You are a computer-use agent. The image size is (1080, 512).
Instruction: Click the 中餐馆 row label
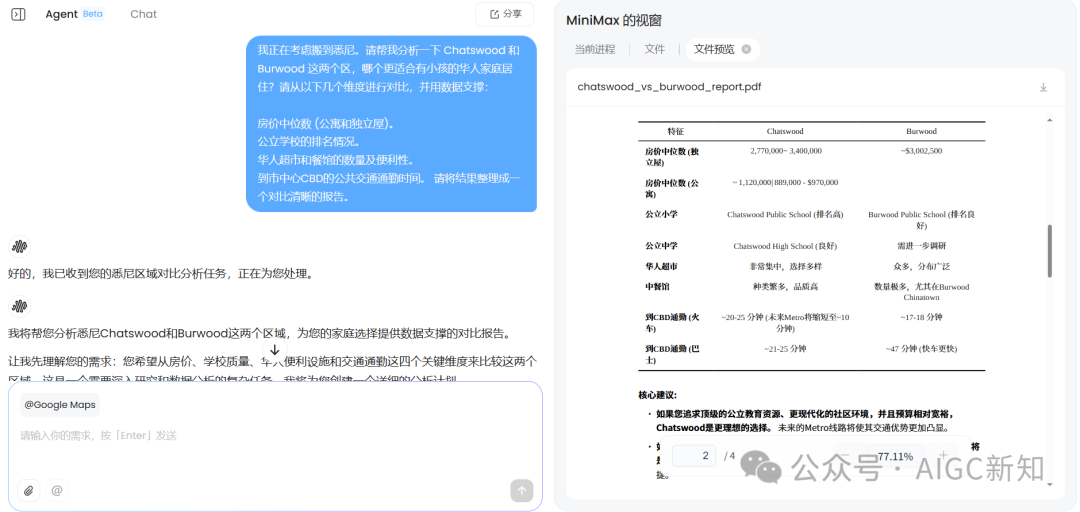pos(657,286)
